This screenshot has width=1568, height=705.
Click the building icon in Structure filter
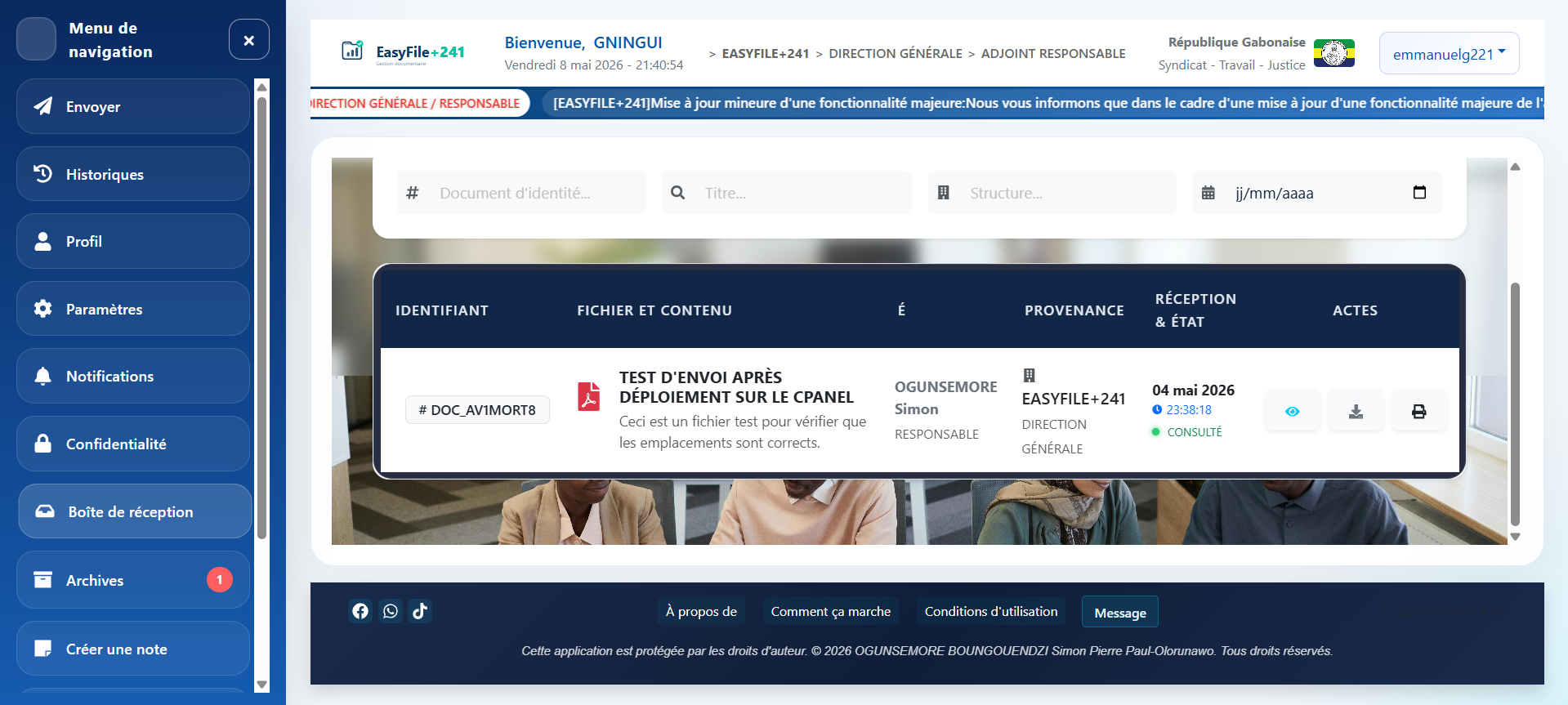(x=943, y=192)
